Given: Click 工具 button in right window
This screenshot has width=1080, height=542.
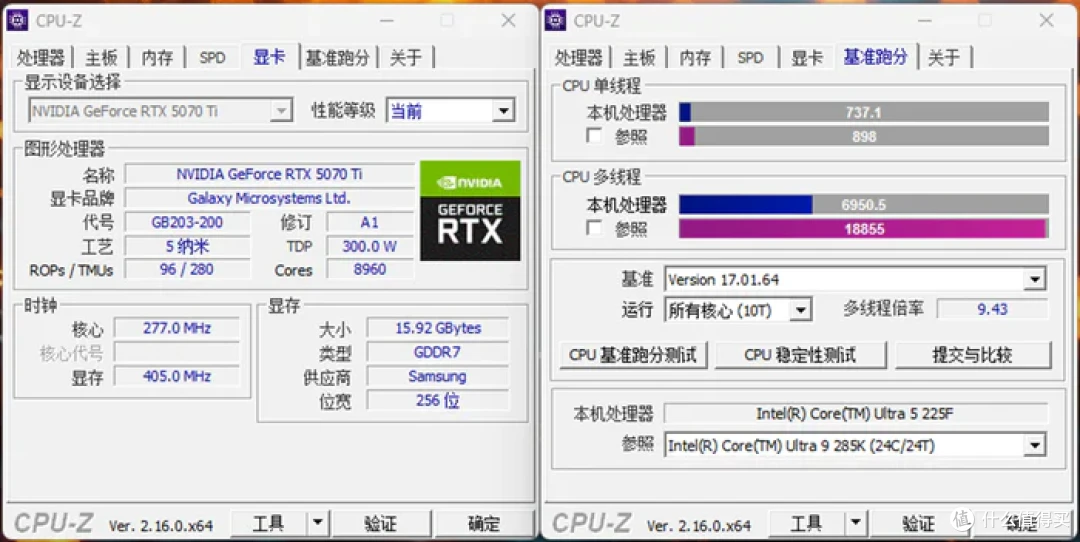Looking at the screenshot, I should click(807, 523).
